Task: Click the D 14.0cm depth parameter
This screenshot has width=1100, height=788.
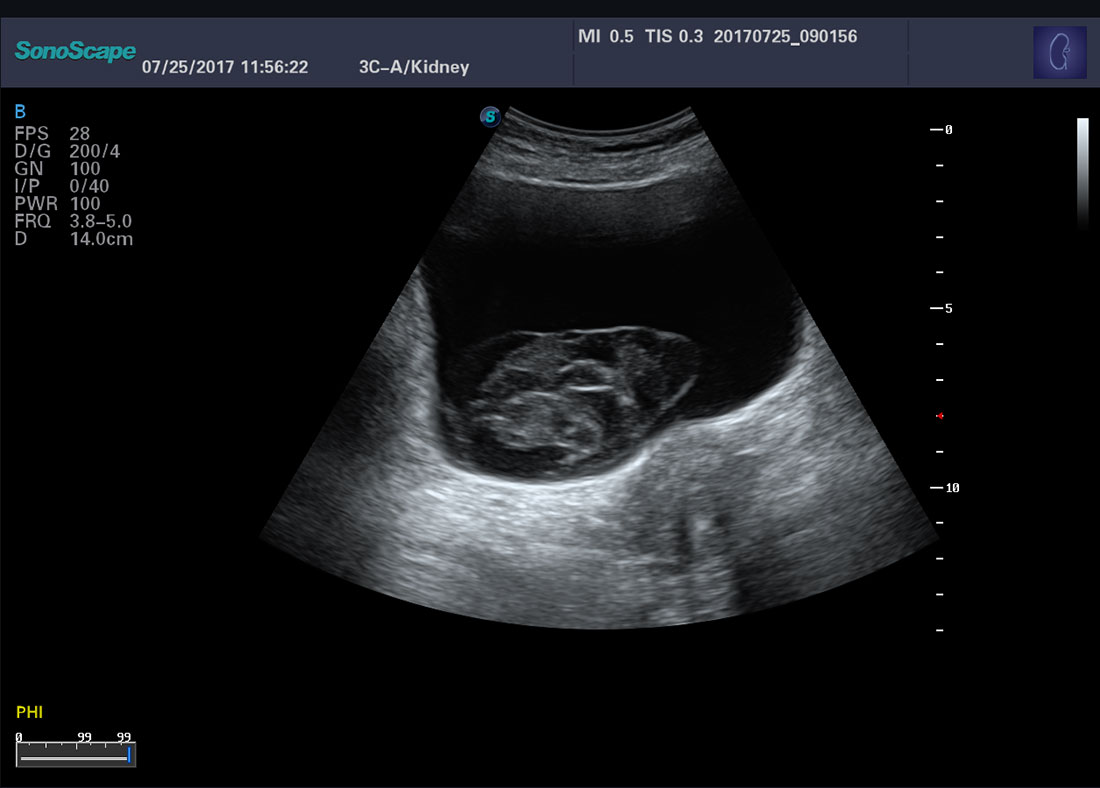Action: point(73,239)
